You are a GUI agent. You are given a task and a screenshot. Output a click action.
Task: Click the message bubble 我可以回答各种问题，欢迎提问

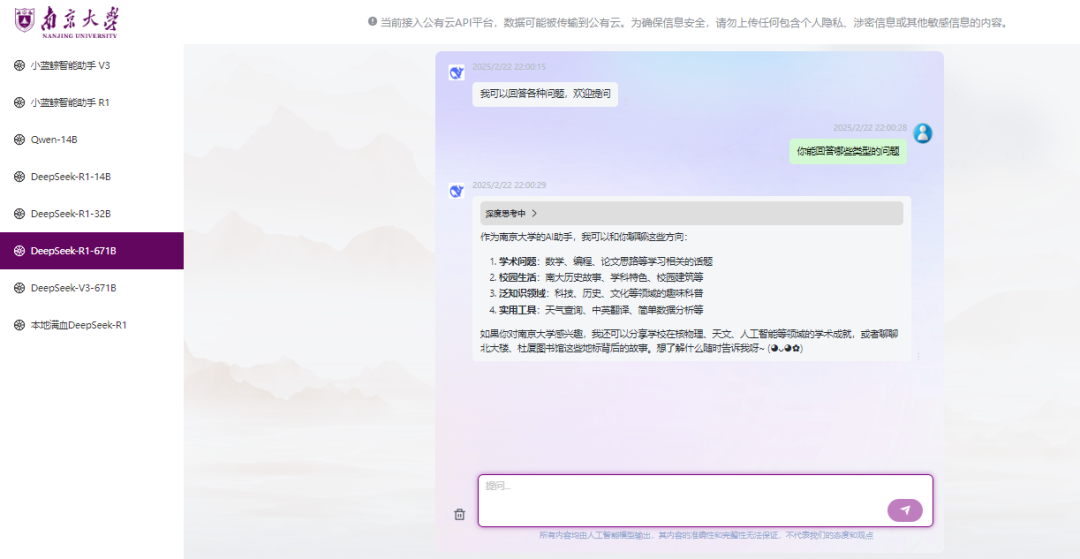pyautogui.click(x=545, y=93)
